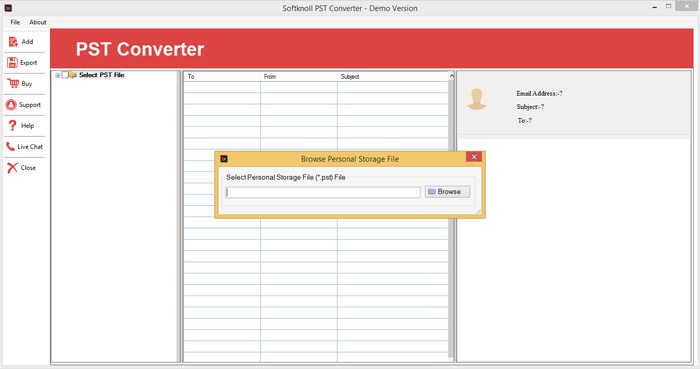Click the email list scroll up arrow
Image resolution: width=700 pixels, height=369 pixels.
(x=451, y=76)
